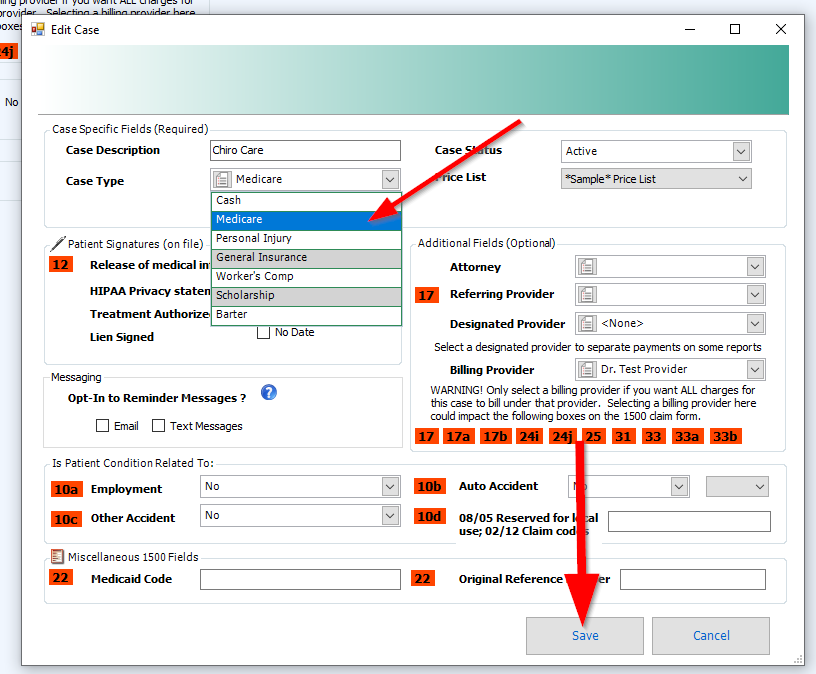The image size is (816, 674).
Task: Click box 10b marker beside Auto Accident
Action: click(x=429, y=486)
